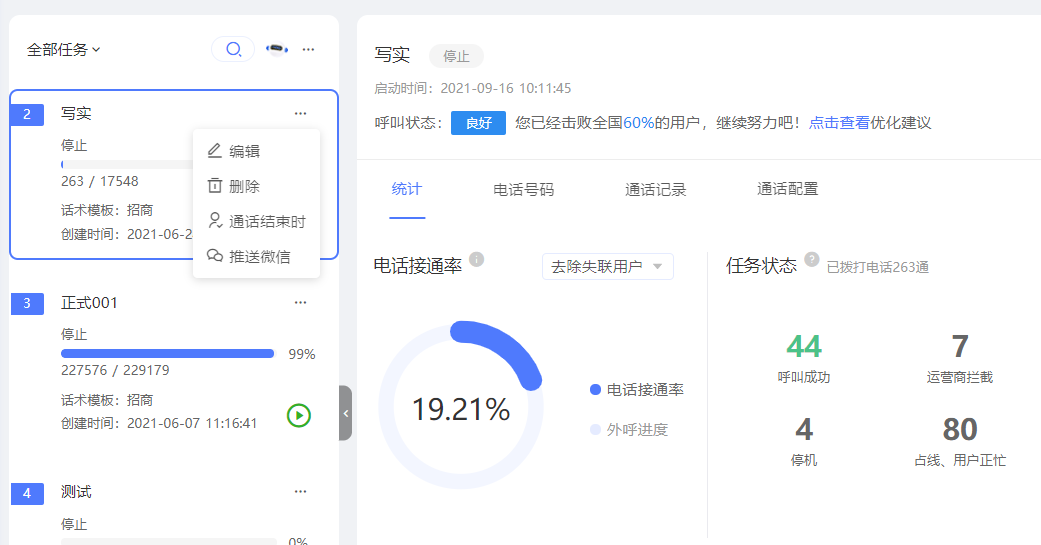Toggle the 电话接通率 chart legend item
The width and height of the screenshot is (1041, 545).
[x=637, y=390]
